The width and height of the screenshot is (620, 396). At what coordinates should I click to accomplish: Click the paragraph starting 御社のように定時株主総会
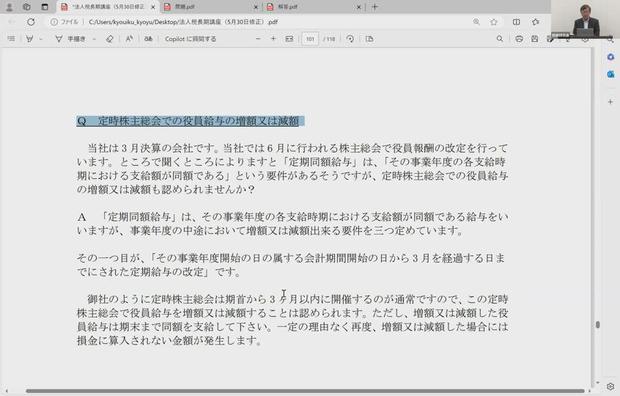292,320
